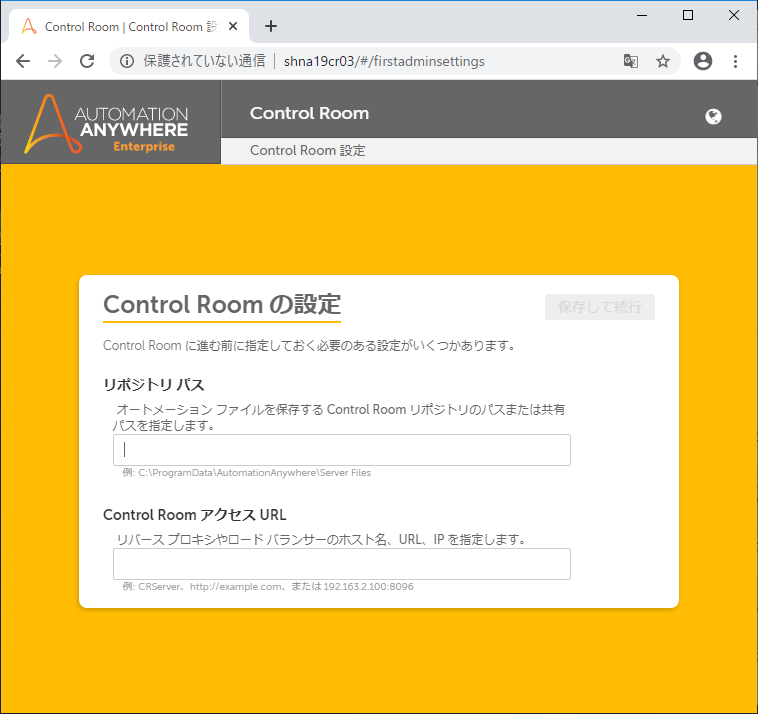The image size is (758, 714).
Task: Focus the リポジトリ パス input field
Action: point(342,450)
